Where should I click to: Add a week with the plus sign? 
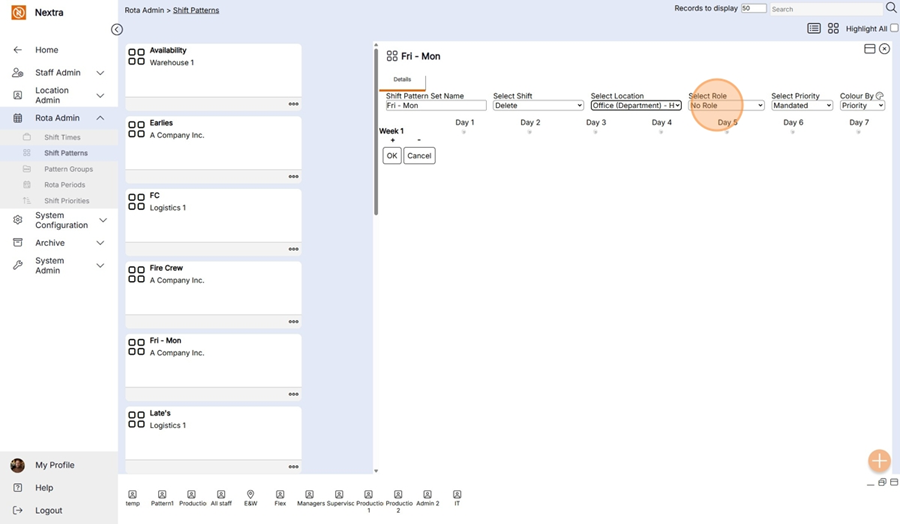click(x=393, y=141)
